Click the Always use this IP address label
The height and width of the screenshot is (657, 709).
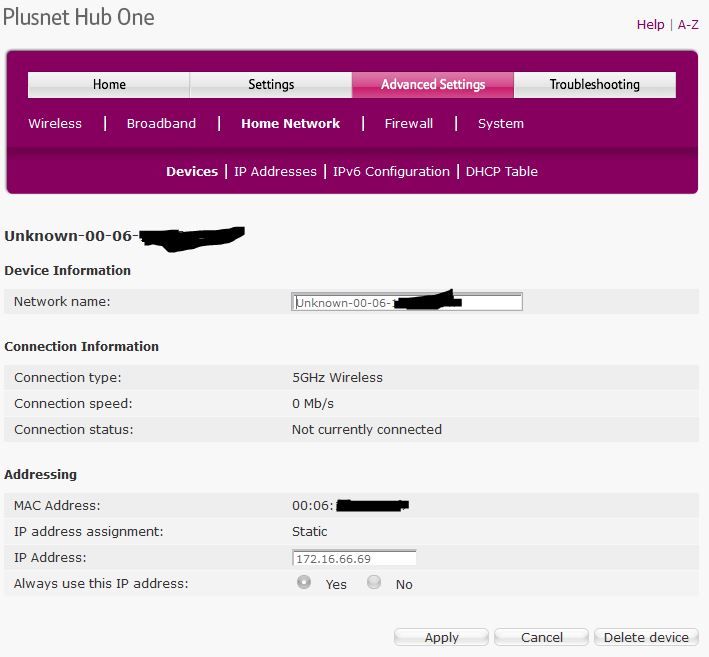pyautogui.click(x=101, y=584)
